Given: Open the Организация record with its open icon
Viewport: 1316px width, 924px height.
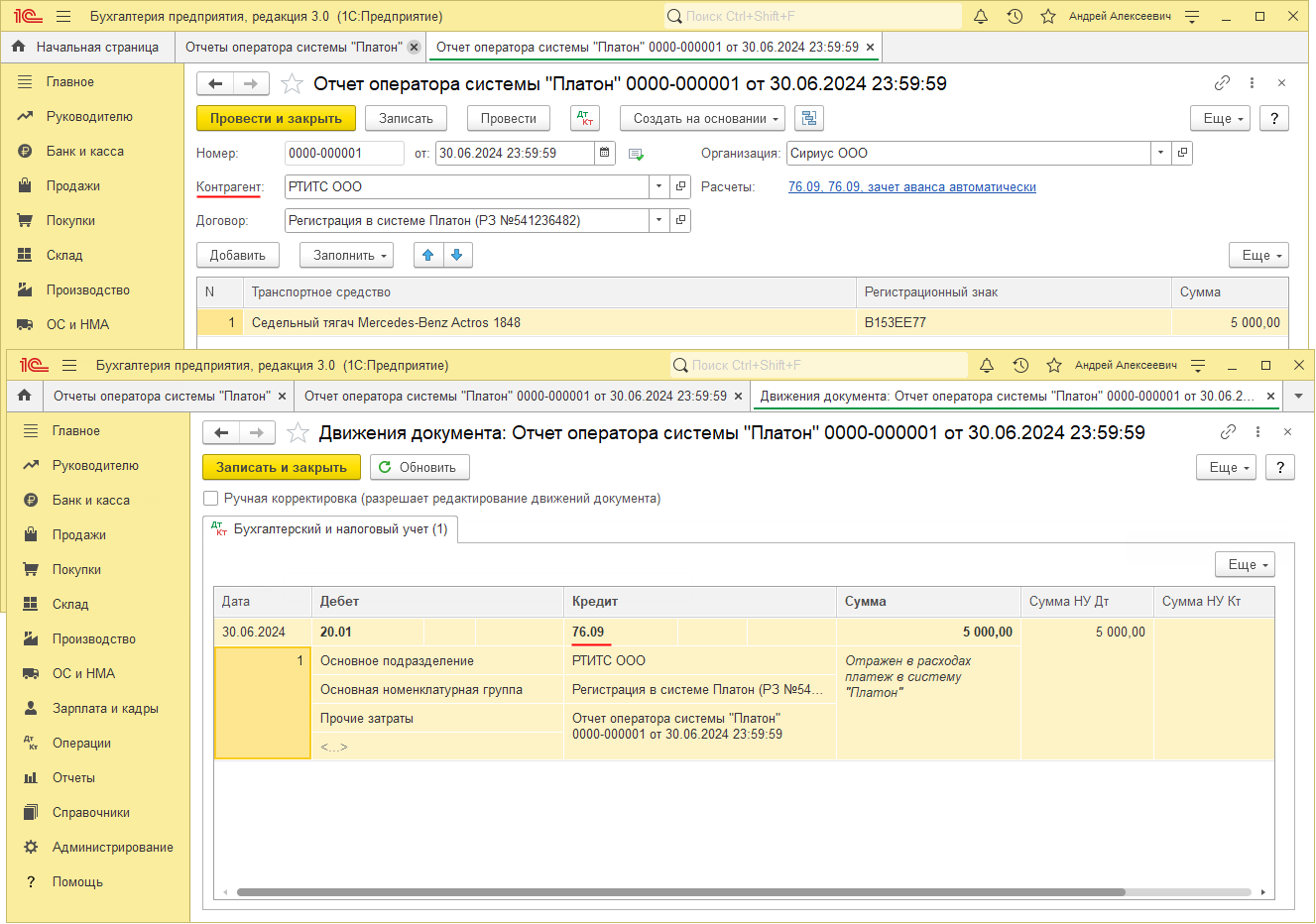Looking at the screenshot, I should tap(1181, 153).
